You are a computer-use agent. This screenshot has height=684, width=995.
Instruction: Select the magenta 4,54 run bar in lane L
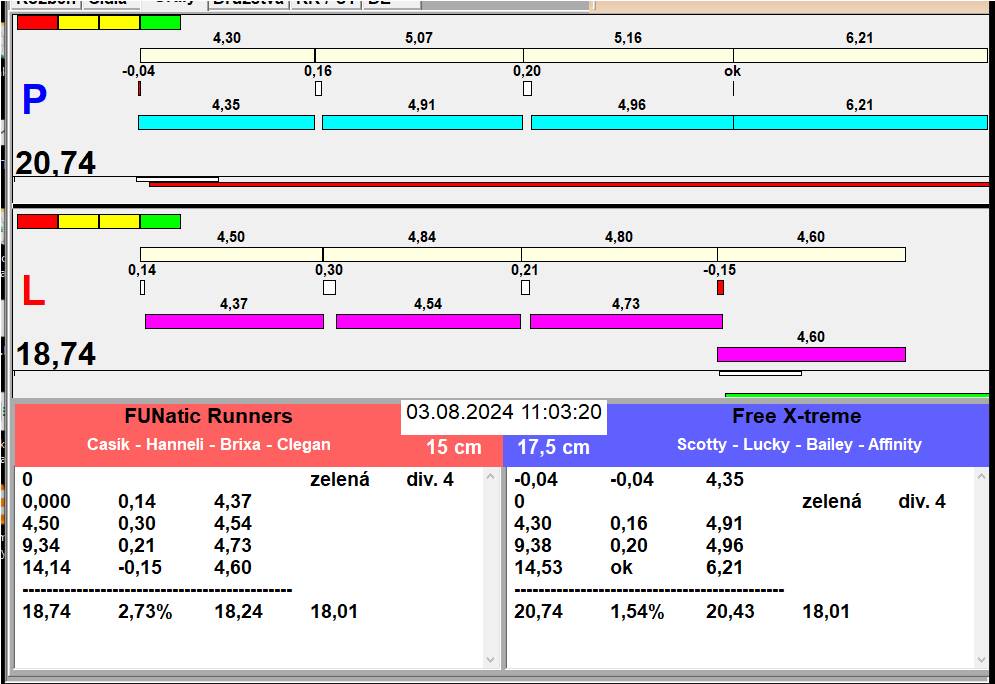pos(428,321)
